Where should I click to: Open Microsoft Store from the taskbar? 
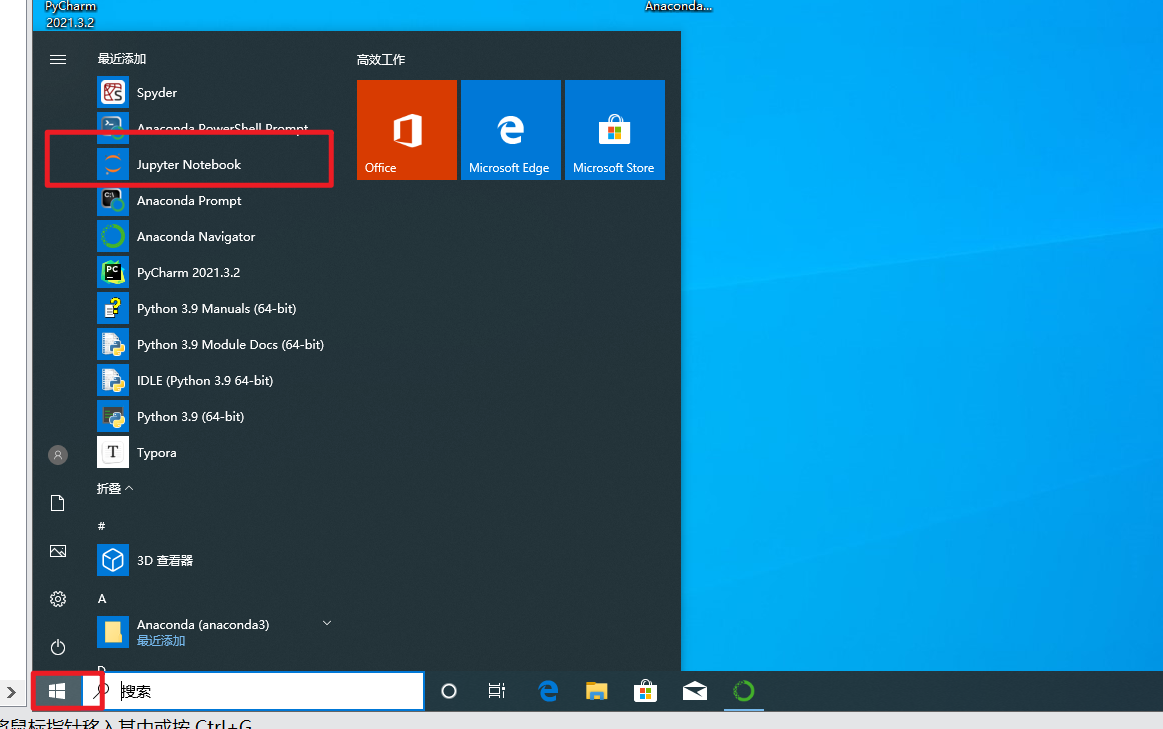coord(645,691)
